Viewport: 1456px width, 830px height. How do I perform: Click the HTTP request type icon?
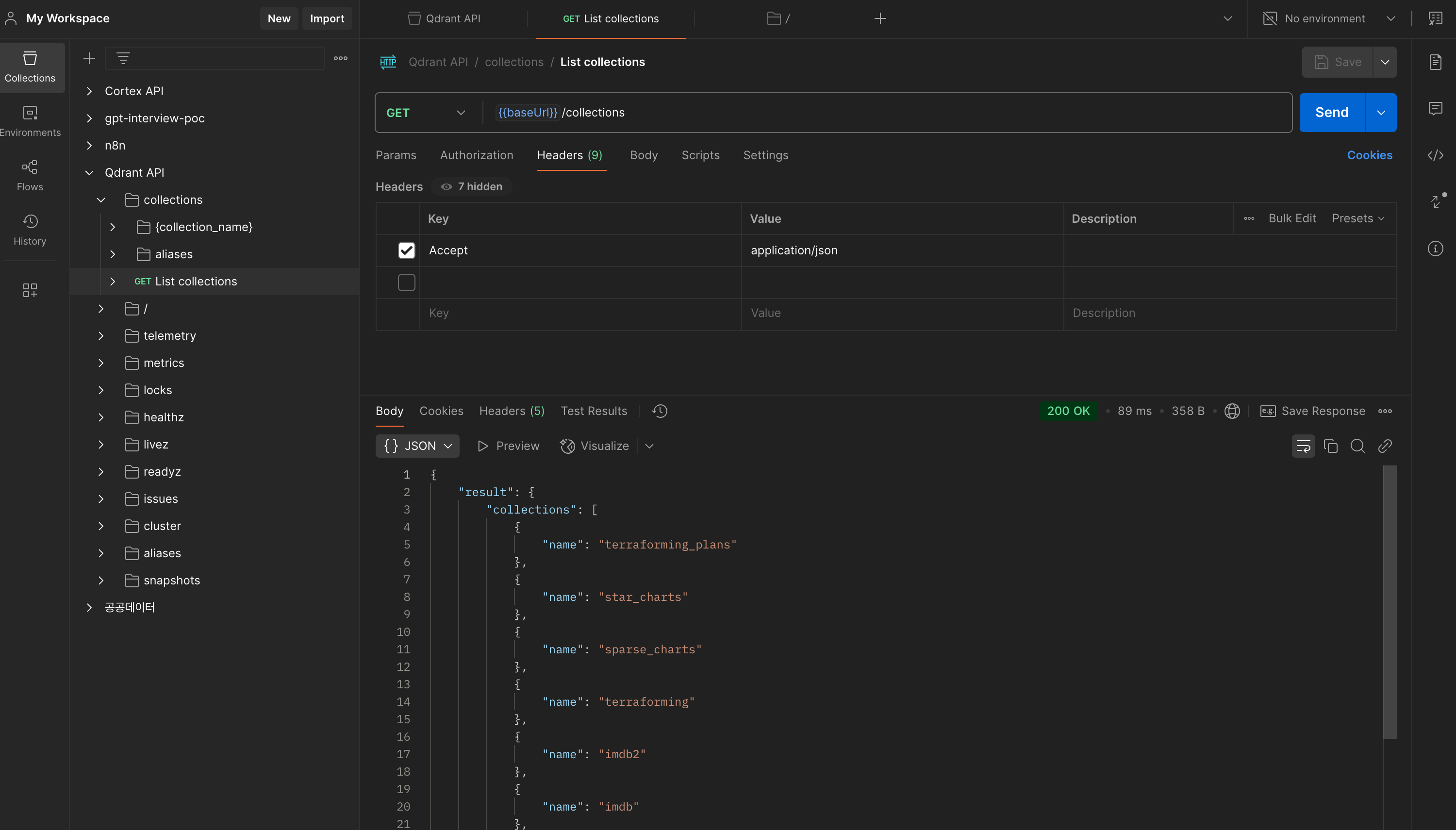(x=388, y=62)
